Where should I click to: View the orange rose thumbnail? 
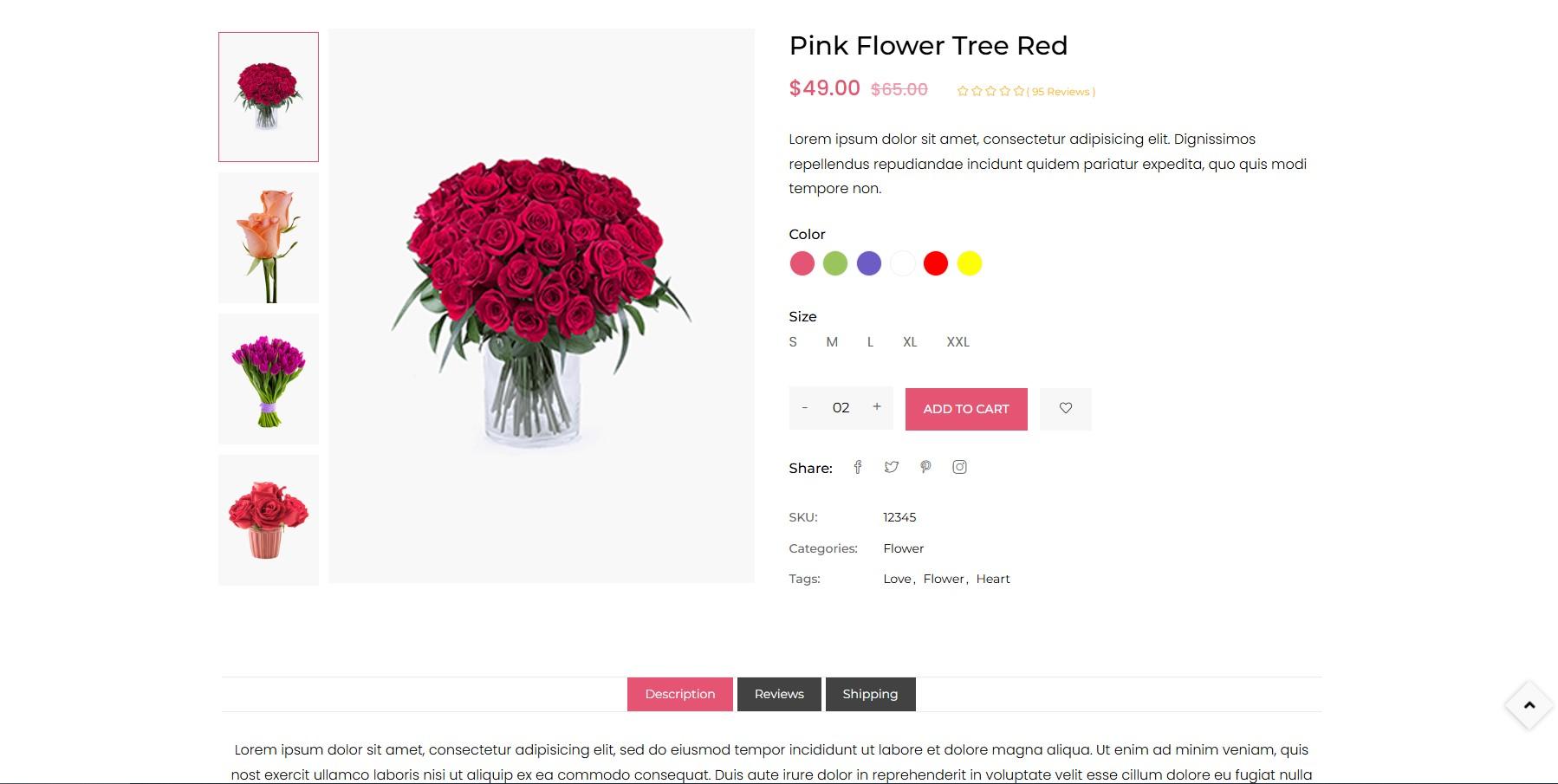[x=269, y=238]
